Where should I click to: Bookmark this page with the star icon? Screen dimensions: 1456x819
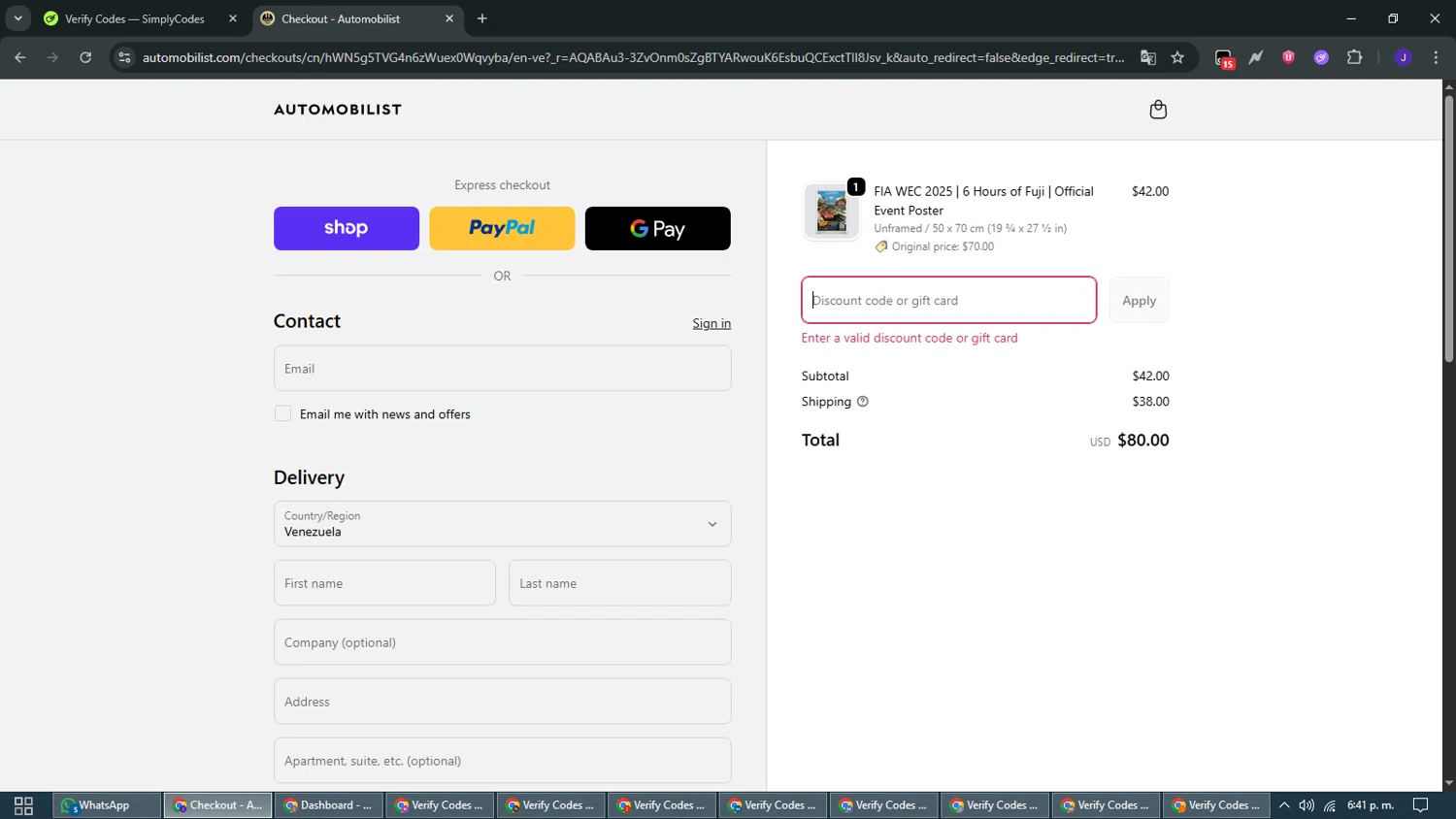[1177, 57]
